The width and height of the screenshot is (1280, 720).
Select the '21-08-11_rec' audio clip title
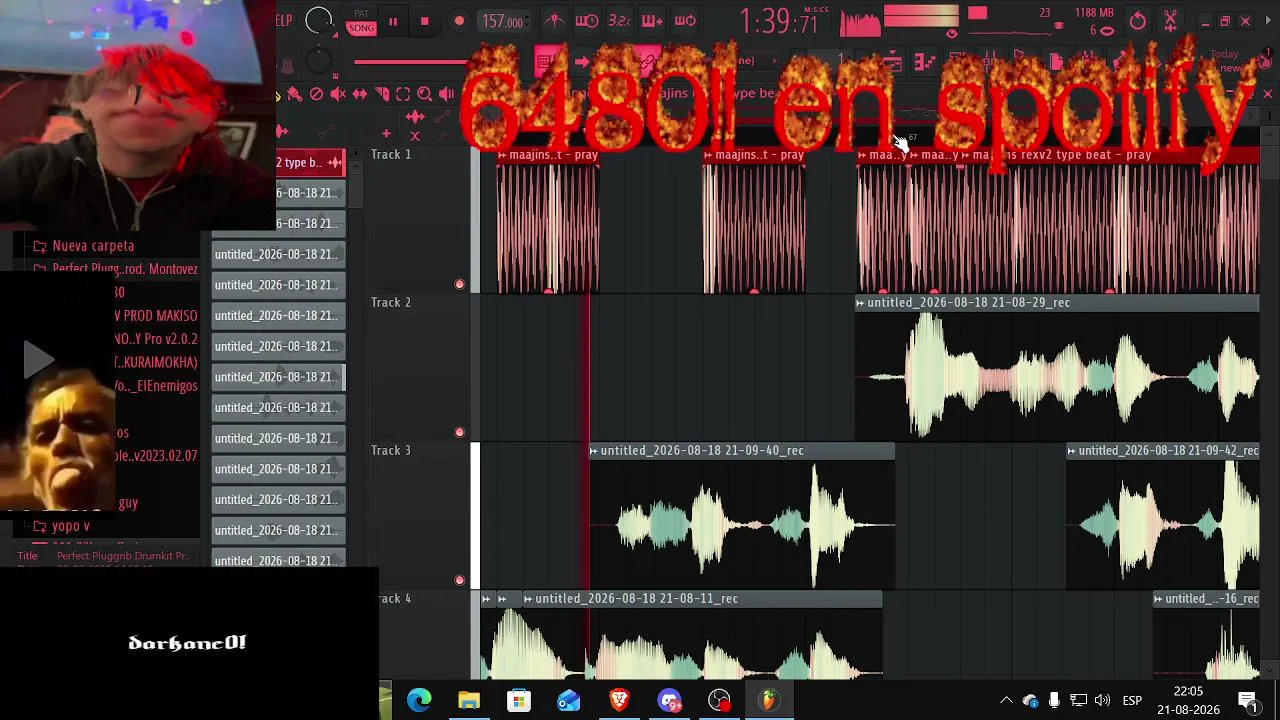tap(637, 599)
